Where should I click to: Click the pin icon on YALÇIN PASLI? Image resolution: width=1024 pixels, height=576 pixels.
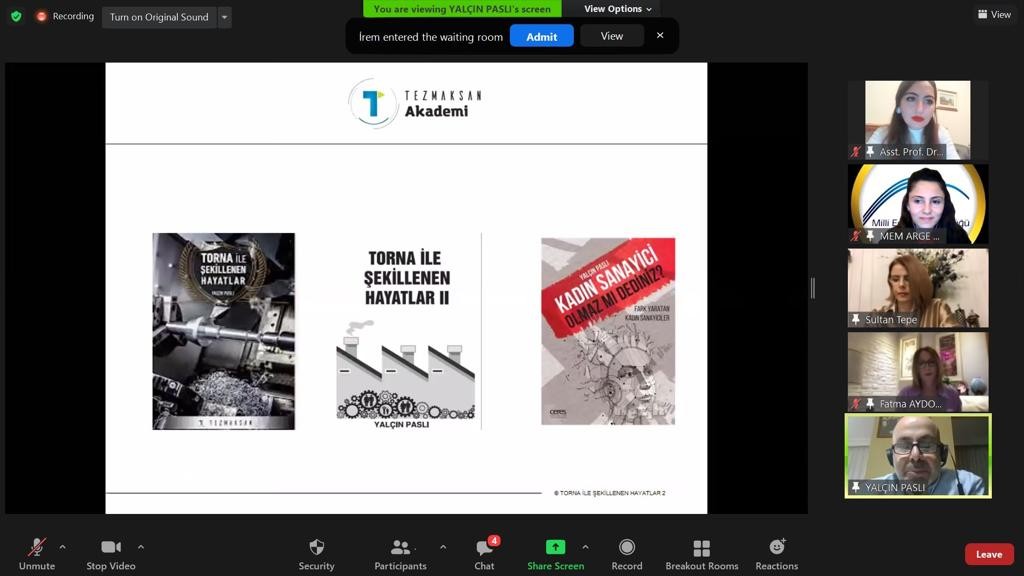point(856,487)
